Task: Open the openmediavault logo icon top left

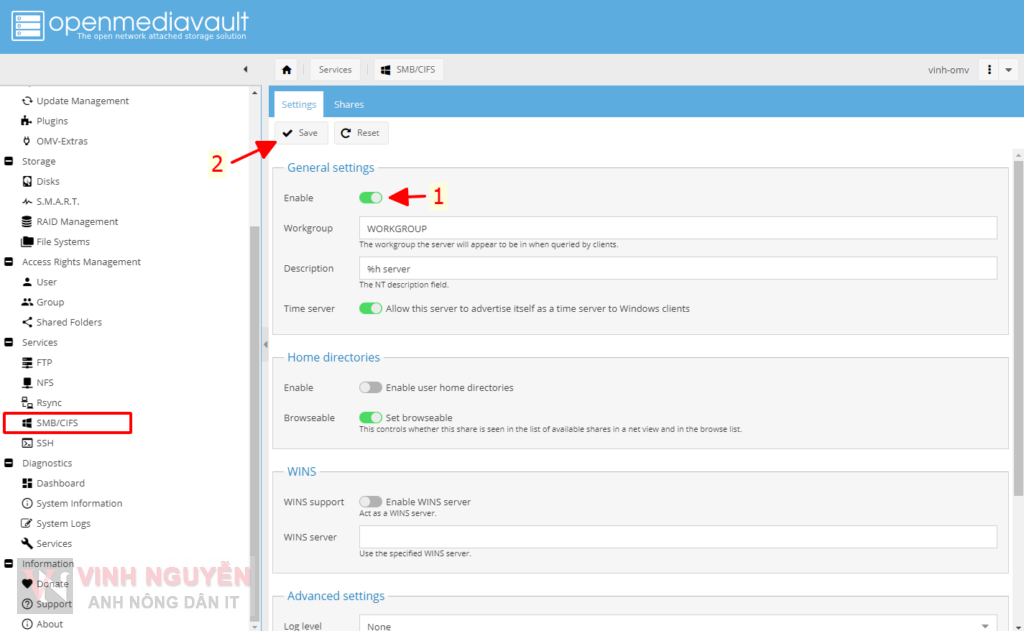Action: click(27, 23)
